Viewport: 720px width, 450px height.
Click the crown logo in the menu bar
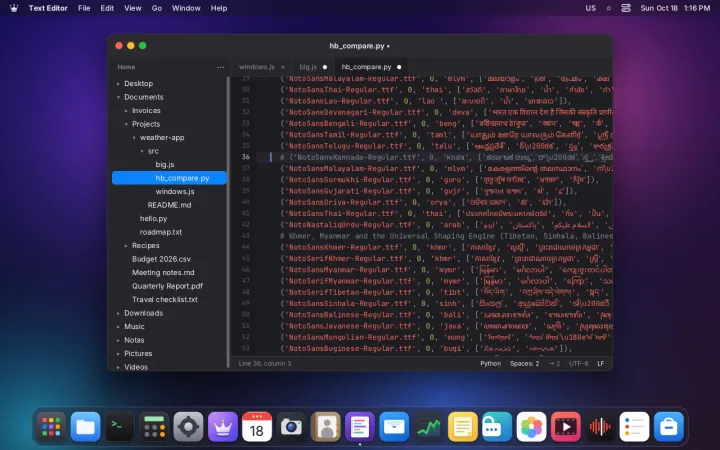[x=14, y=8]
